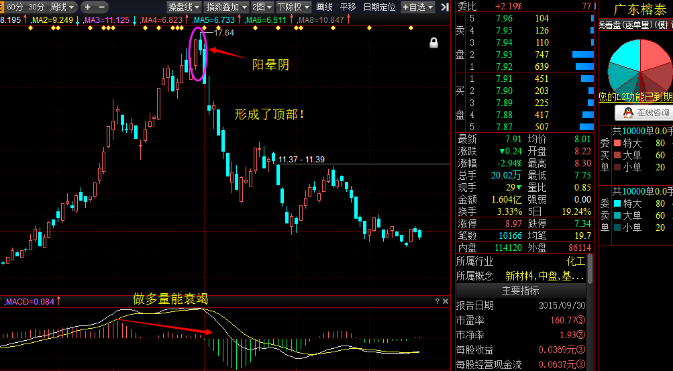
Task: Select the 平移 pan menu item
Action: coord(348,6)
